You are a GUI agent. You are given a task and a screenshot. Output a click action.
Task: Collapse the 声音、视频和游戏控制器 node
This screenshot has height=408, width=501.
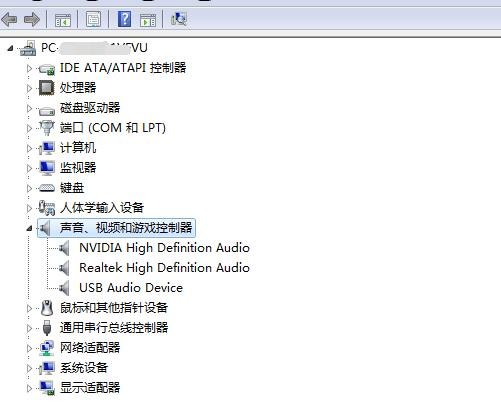tap(29, 228)
